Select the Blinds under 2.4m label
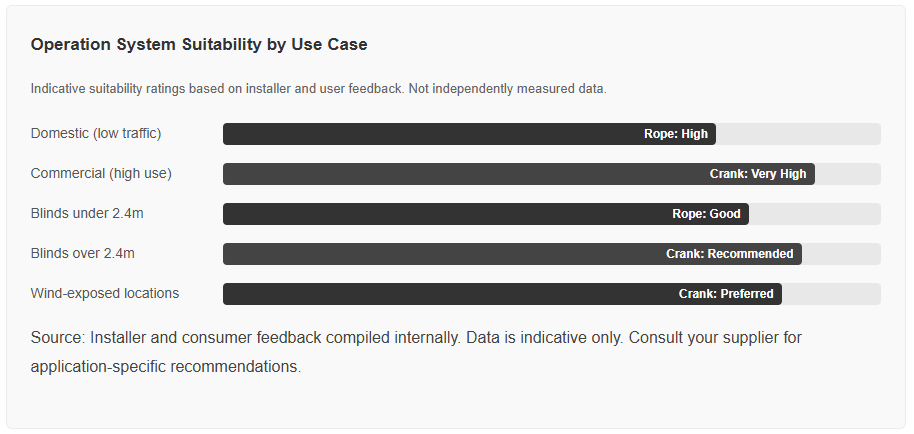The image size is (914, 434). click(x=87, y=213)
